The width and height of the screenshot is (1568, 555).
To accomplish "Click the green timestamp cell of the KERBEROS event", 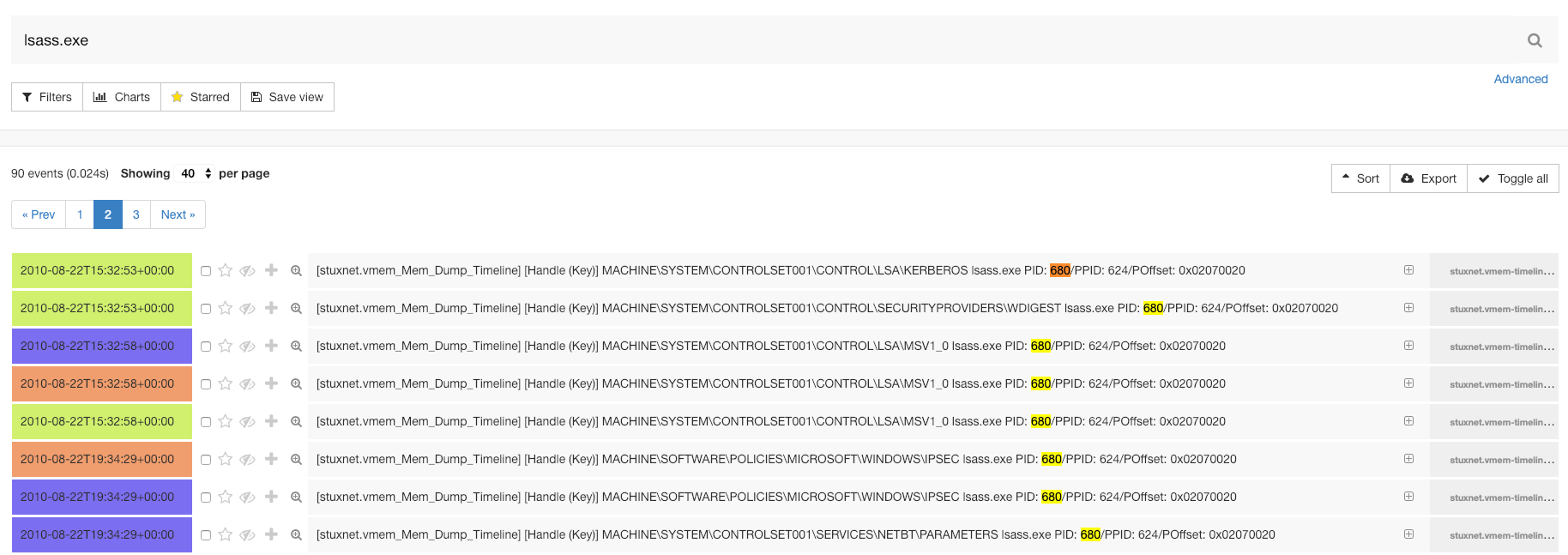I will (x=101, y=270).
